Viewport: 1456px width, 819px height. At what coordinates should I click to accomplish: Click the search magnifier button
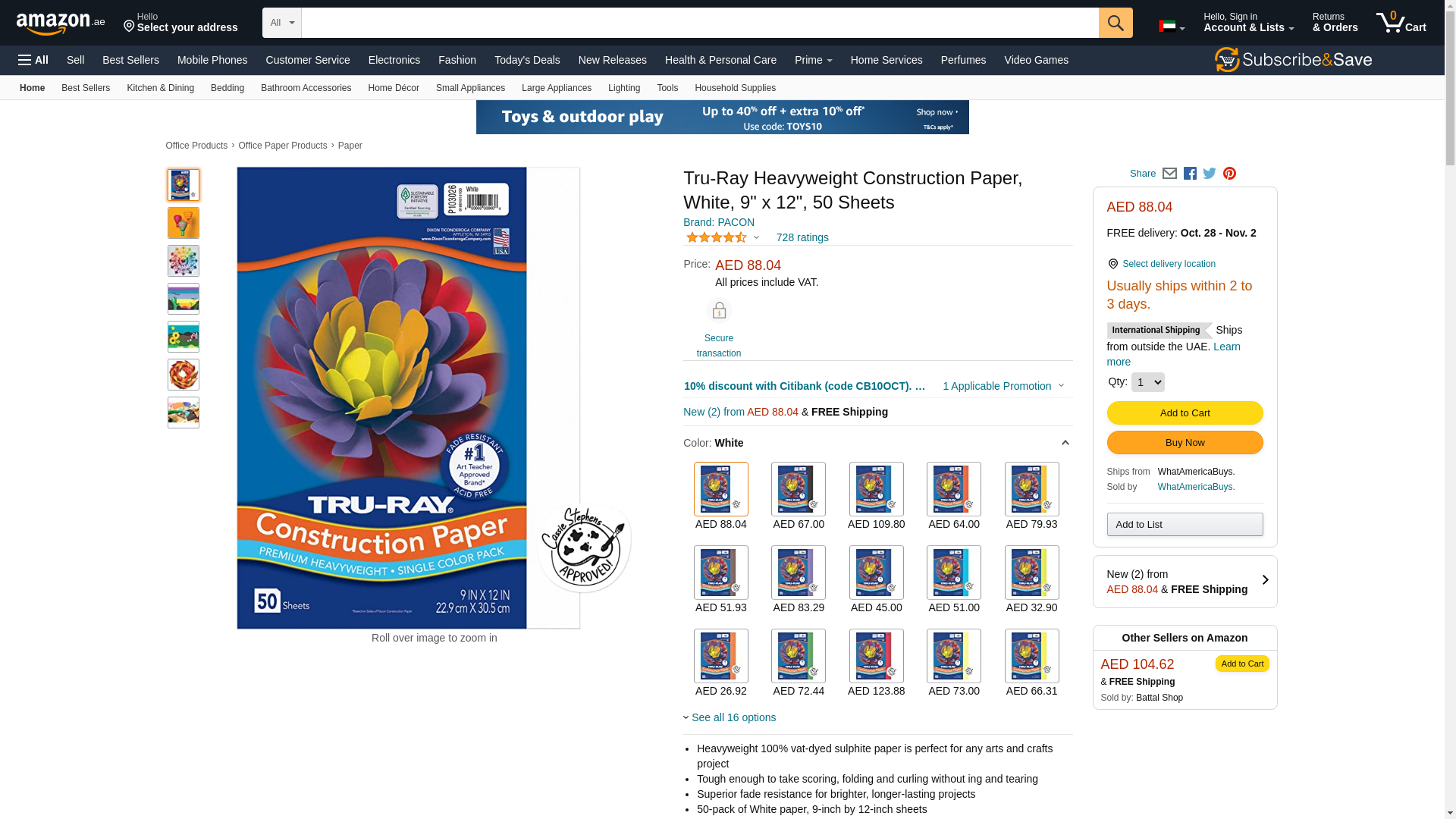[x=1116, y=23]
